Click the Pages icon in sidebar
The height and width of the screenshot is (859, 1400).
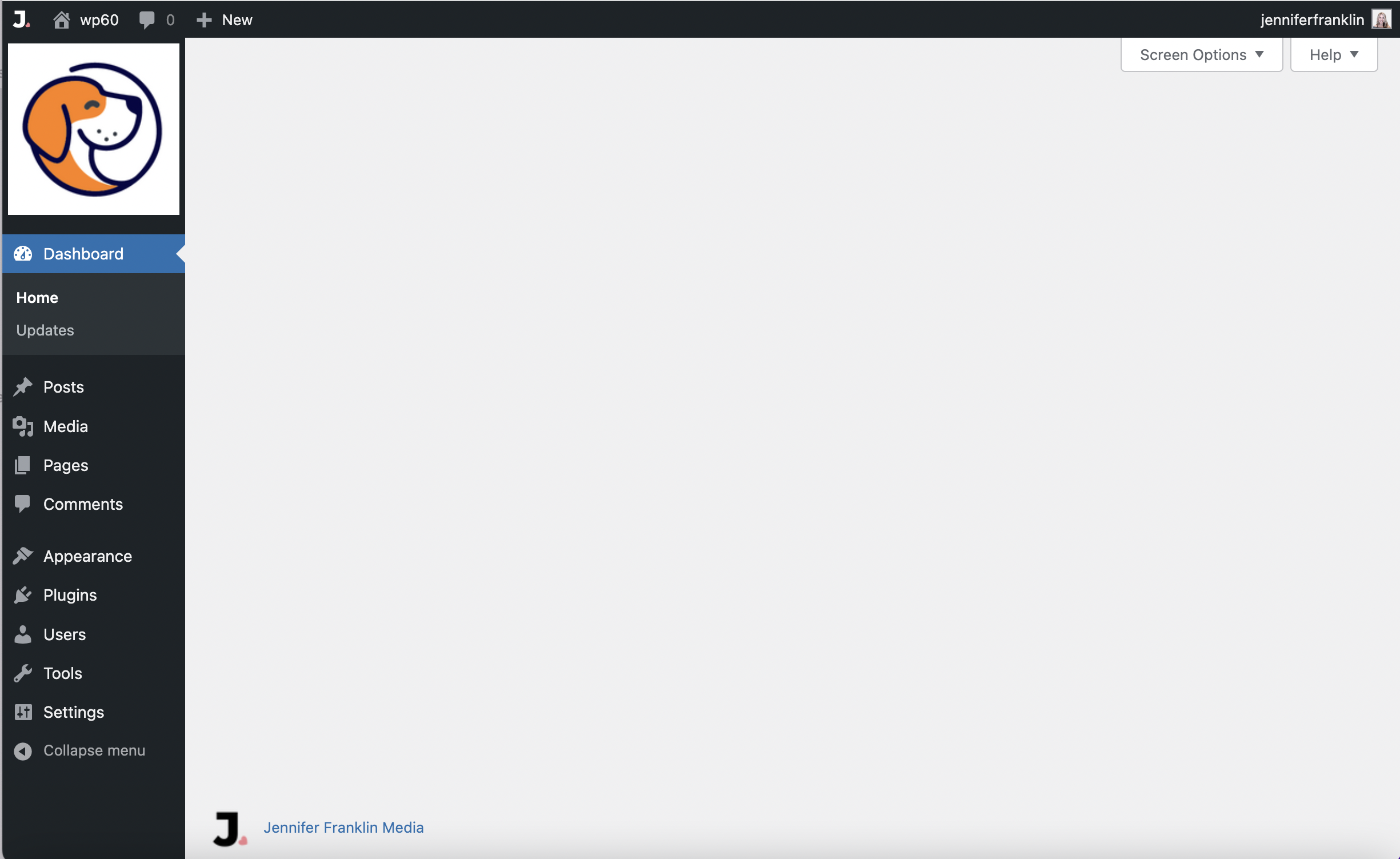coord(22,464)
